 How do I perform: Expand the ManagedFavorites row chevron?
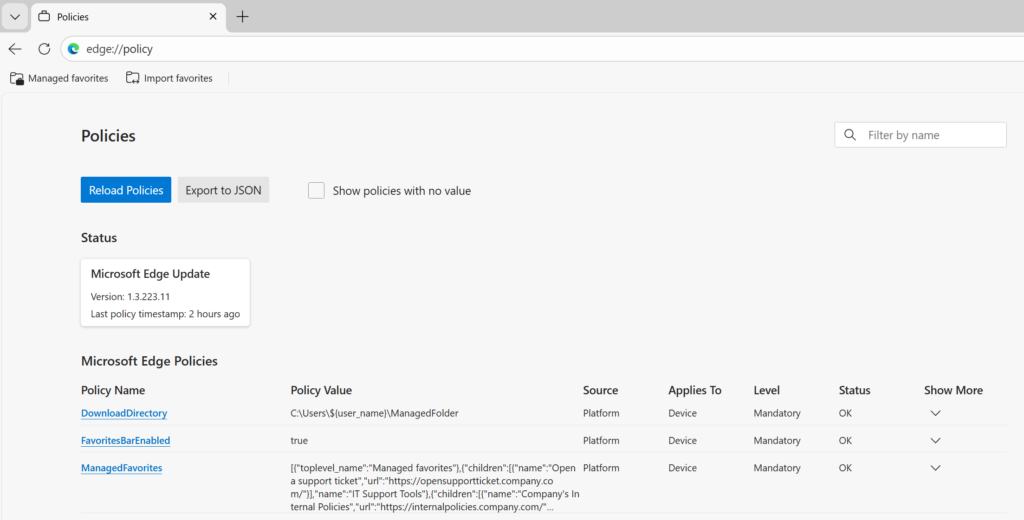[x=935, y=468]
